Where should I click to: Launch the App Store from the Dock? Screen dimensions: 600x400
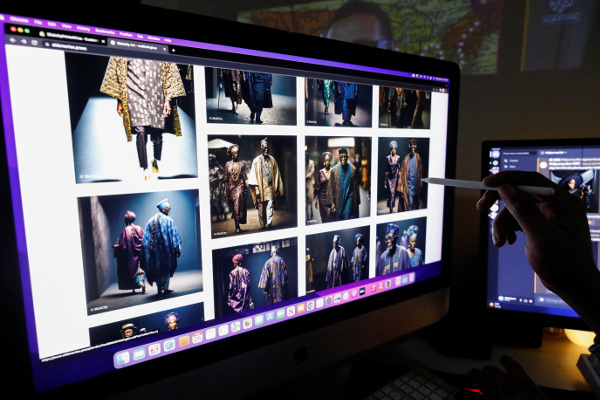coord(270,317)
